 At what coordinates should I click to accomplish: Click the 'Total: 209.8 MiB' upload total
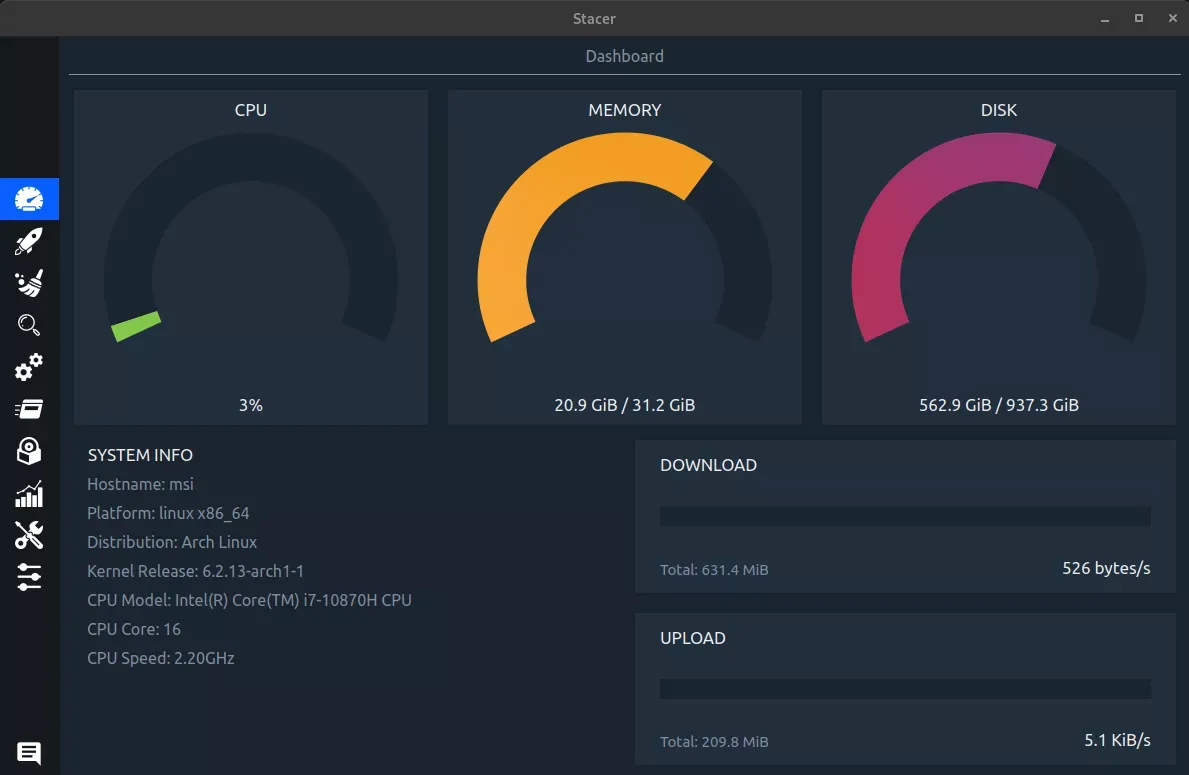point(714,742)
